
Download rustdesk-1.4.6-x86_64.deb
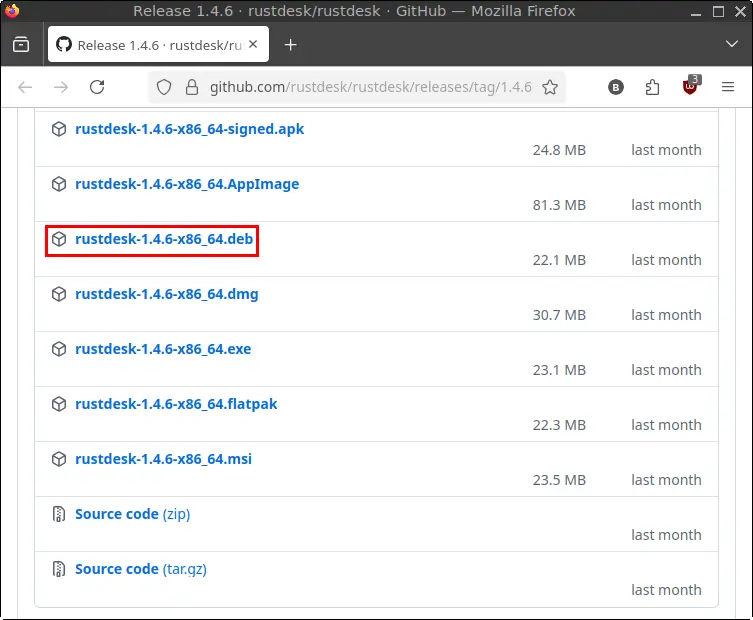(x=164, y=239)
